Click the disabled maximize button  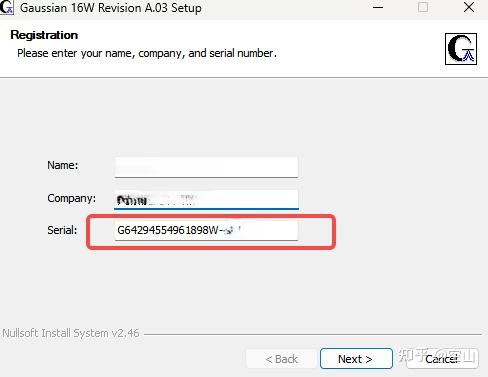(x=423, y=7)
